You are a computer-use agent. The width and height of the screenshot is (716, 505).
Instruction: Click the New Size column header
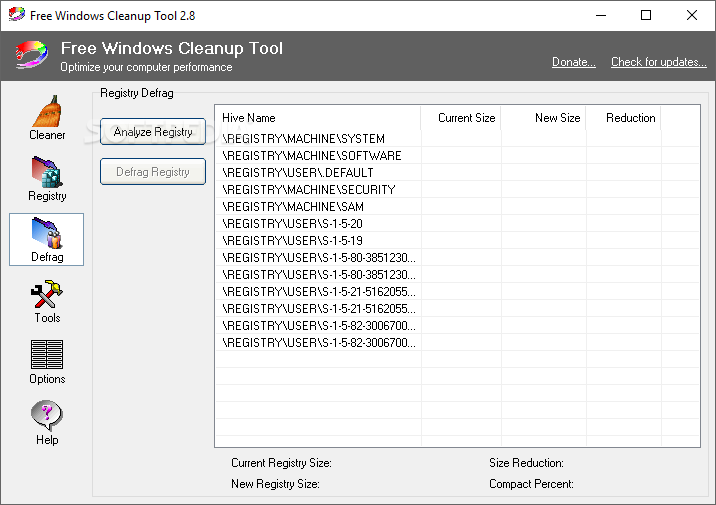click(x=544, y=118)
